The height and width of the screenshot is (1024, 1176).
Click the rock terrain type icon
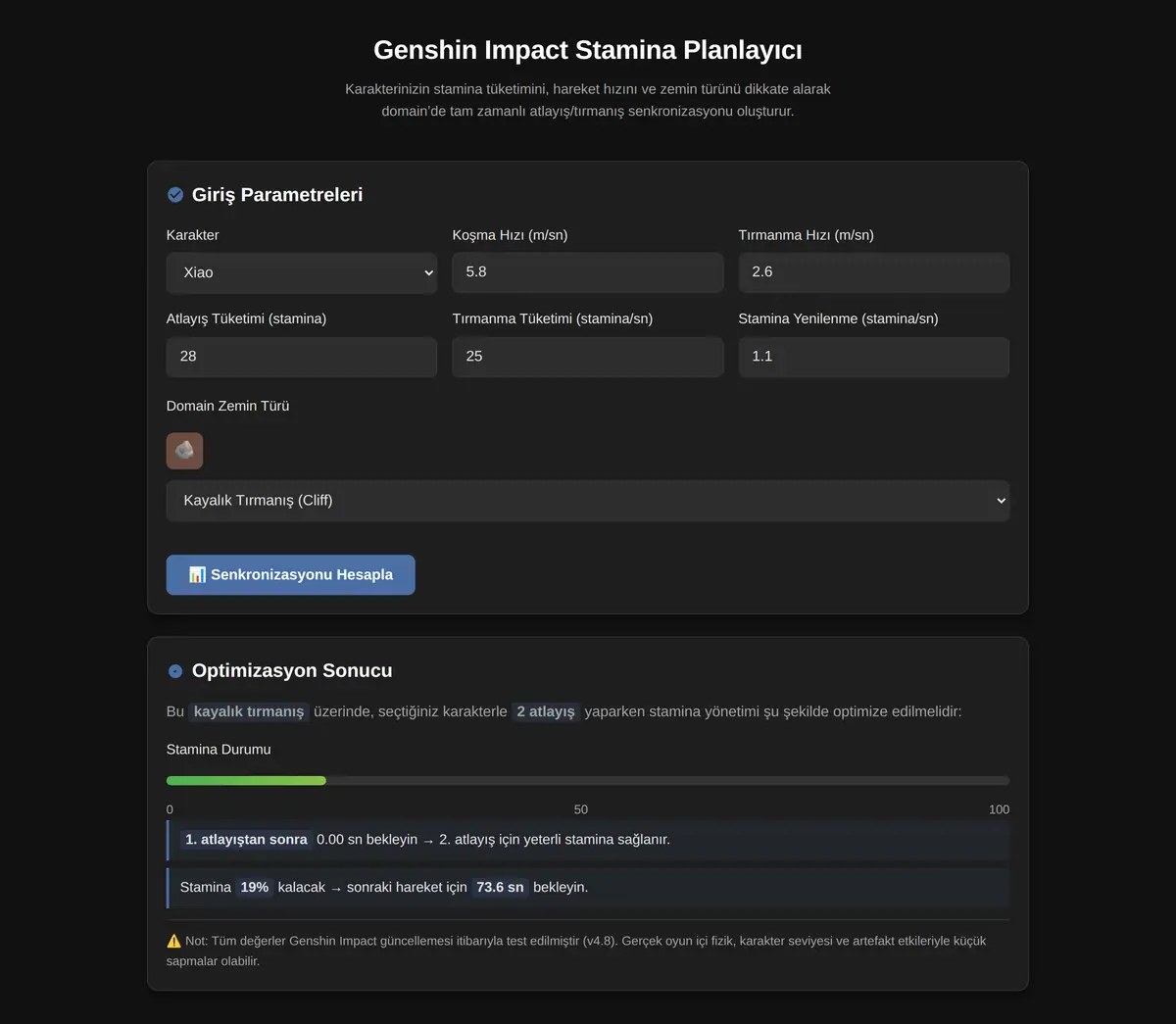[184, 451]
